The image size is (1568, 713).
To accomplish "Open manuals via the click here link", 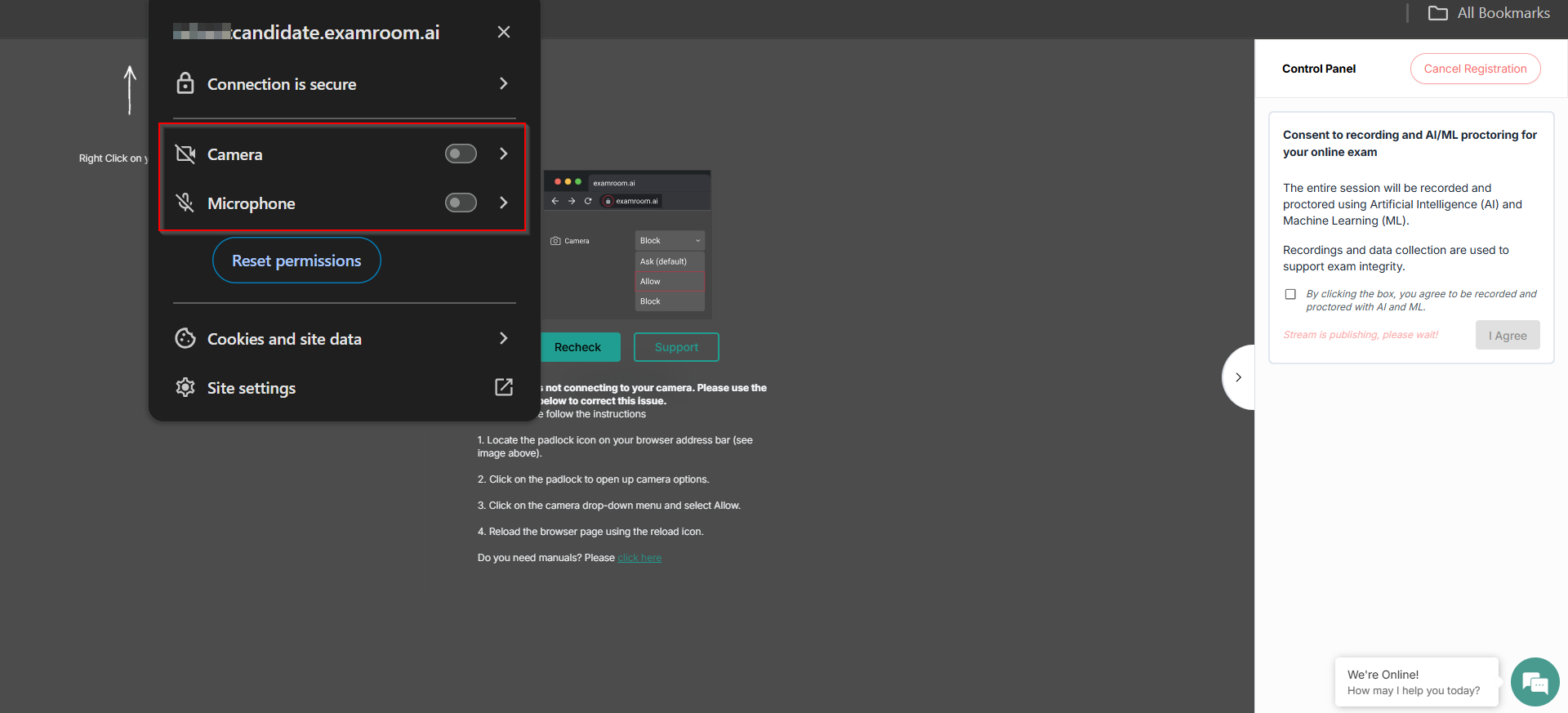I will click(x=639, y=558).
